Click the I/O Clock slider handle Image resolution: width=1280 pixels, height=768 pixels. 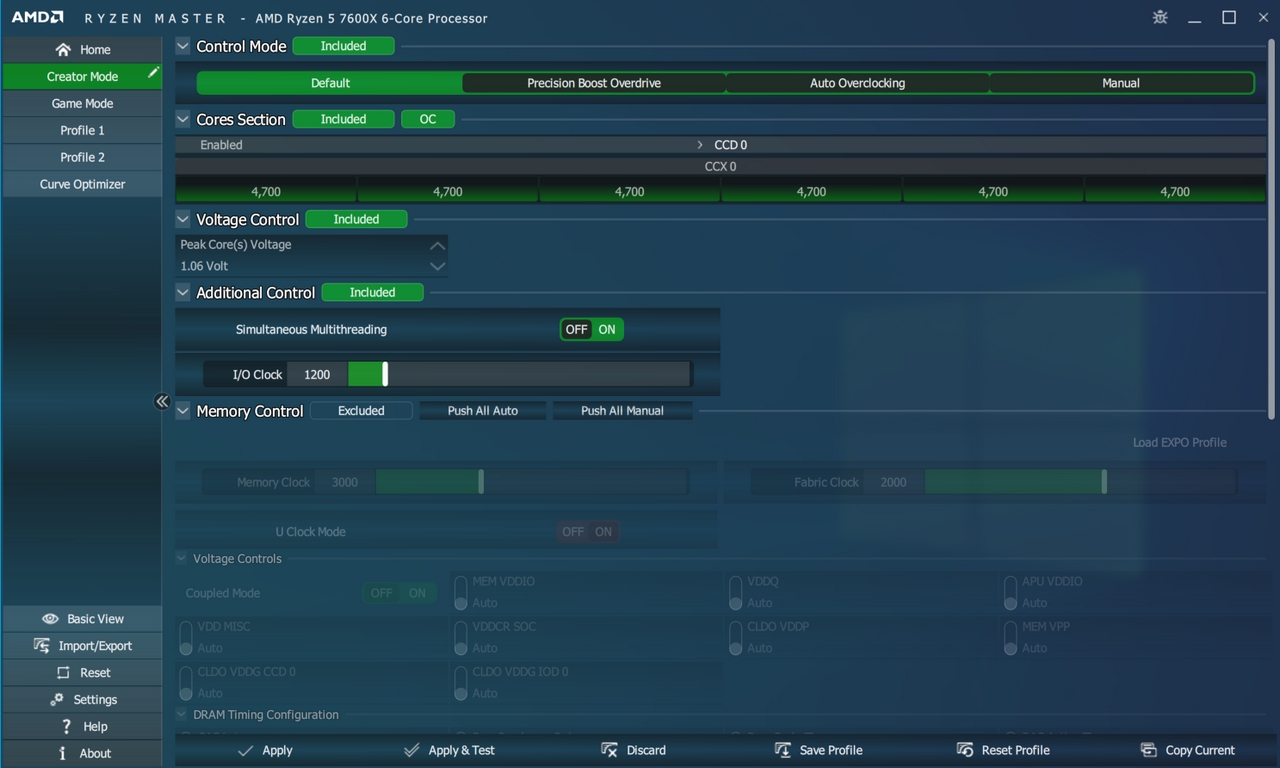point(385,374)
